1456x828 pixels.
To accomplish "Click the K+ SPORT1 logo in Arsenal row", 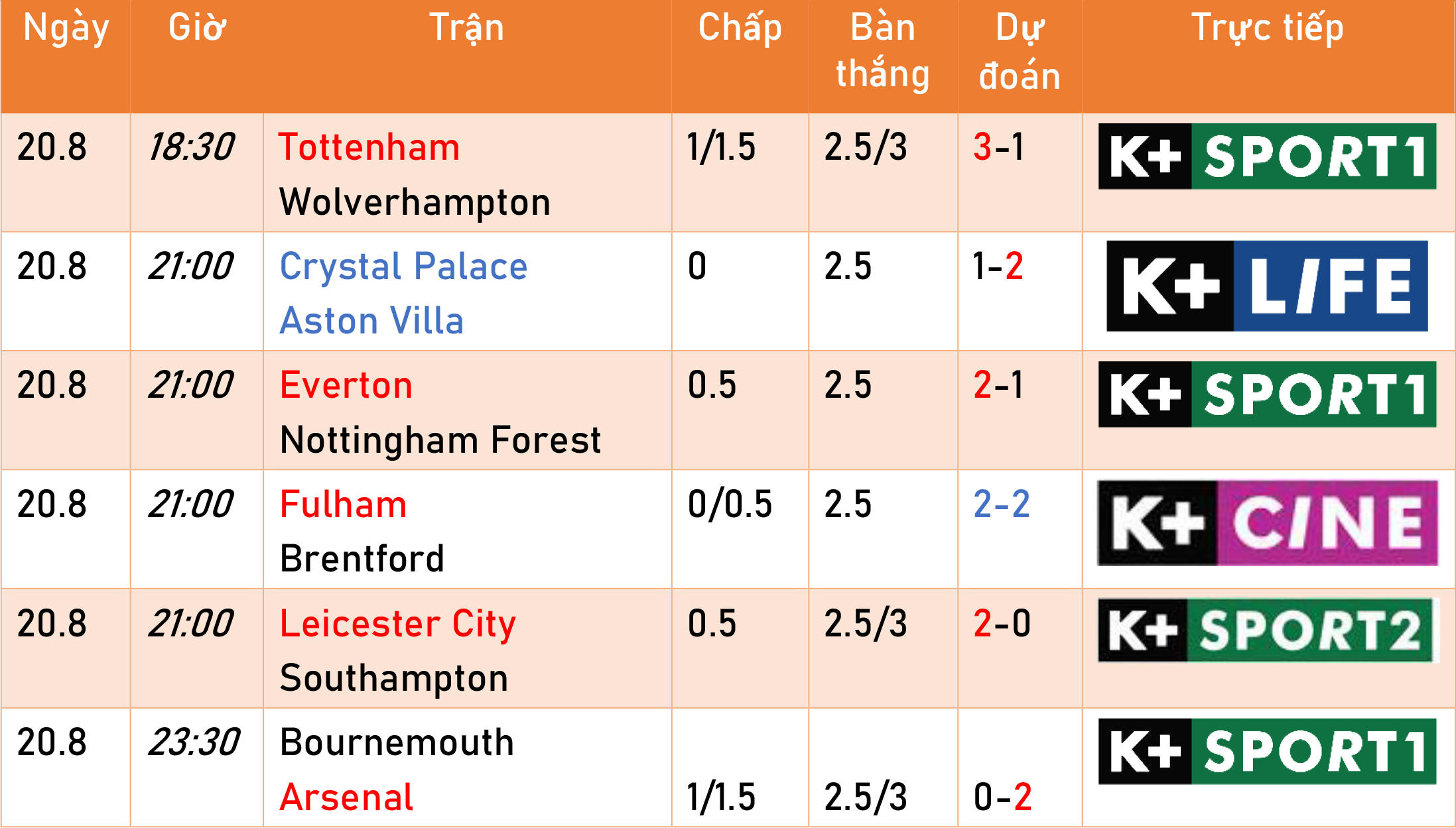I will (1267, 751).
